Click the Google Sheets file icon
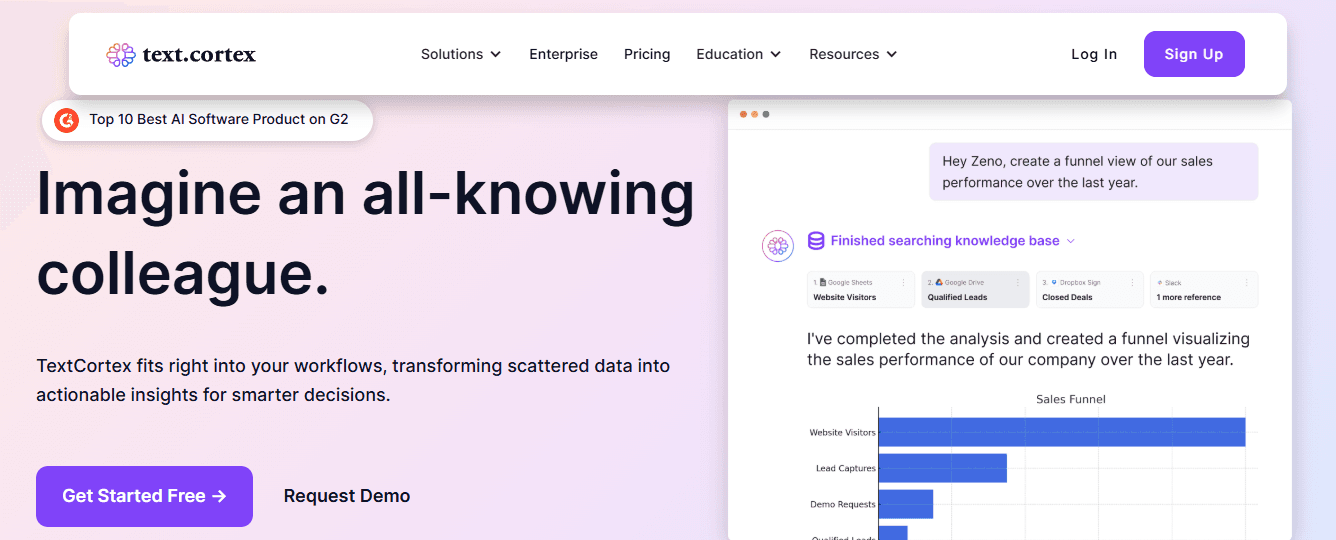Image resolution: width=1336 pixels, height=540 pixels. [x=823, y=283]
